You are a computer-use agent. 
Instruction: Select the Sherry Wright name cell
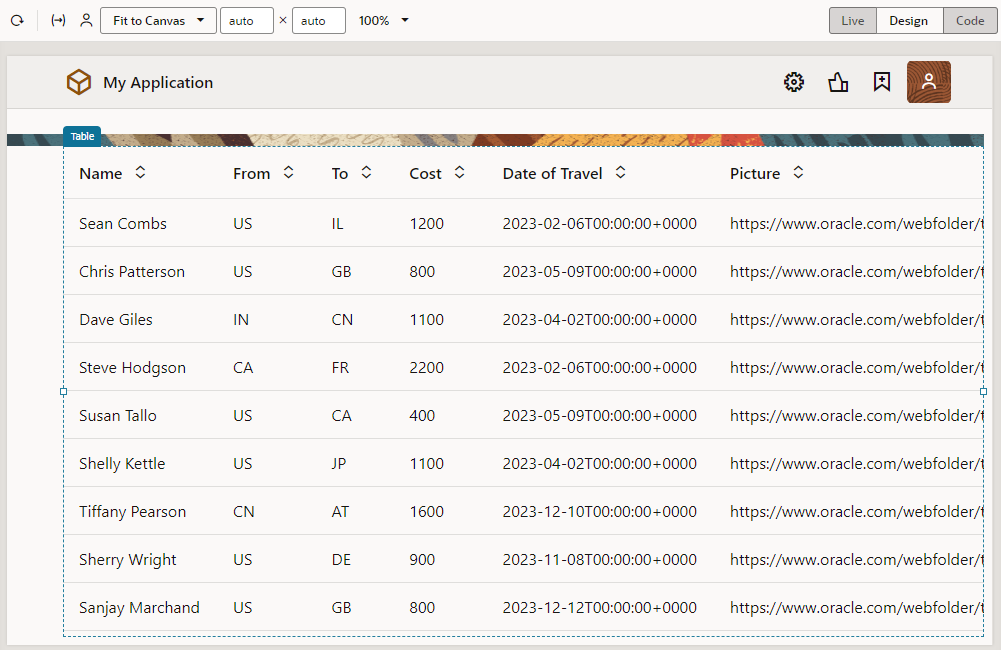pyautogui.click(x=128, y=560)
